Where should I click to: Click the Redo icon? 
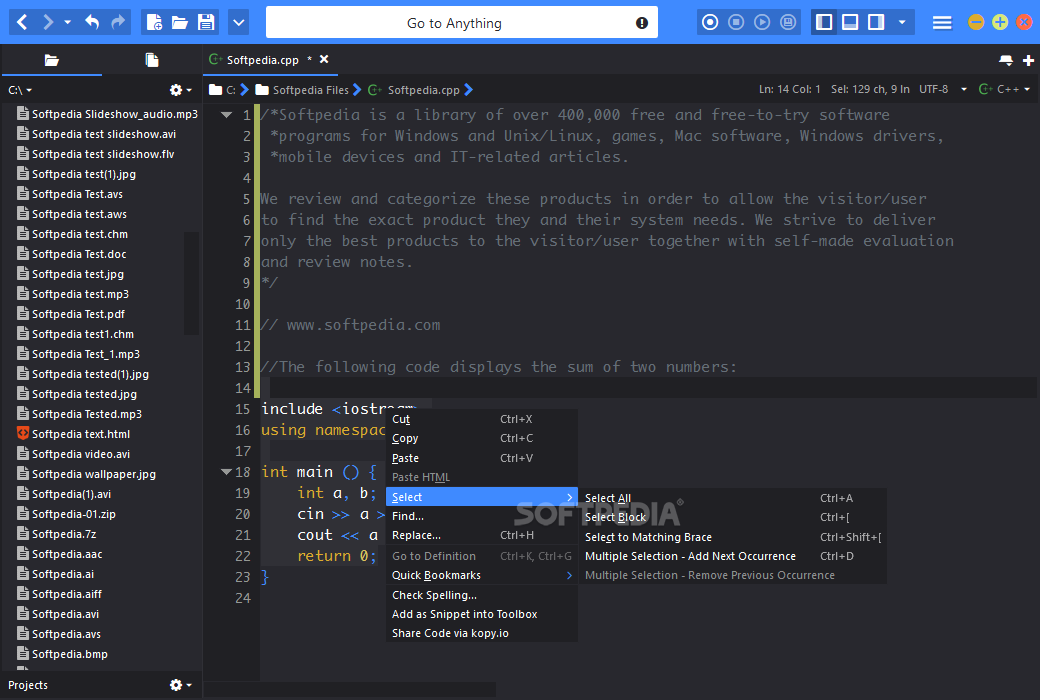(118, 23)
